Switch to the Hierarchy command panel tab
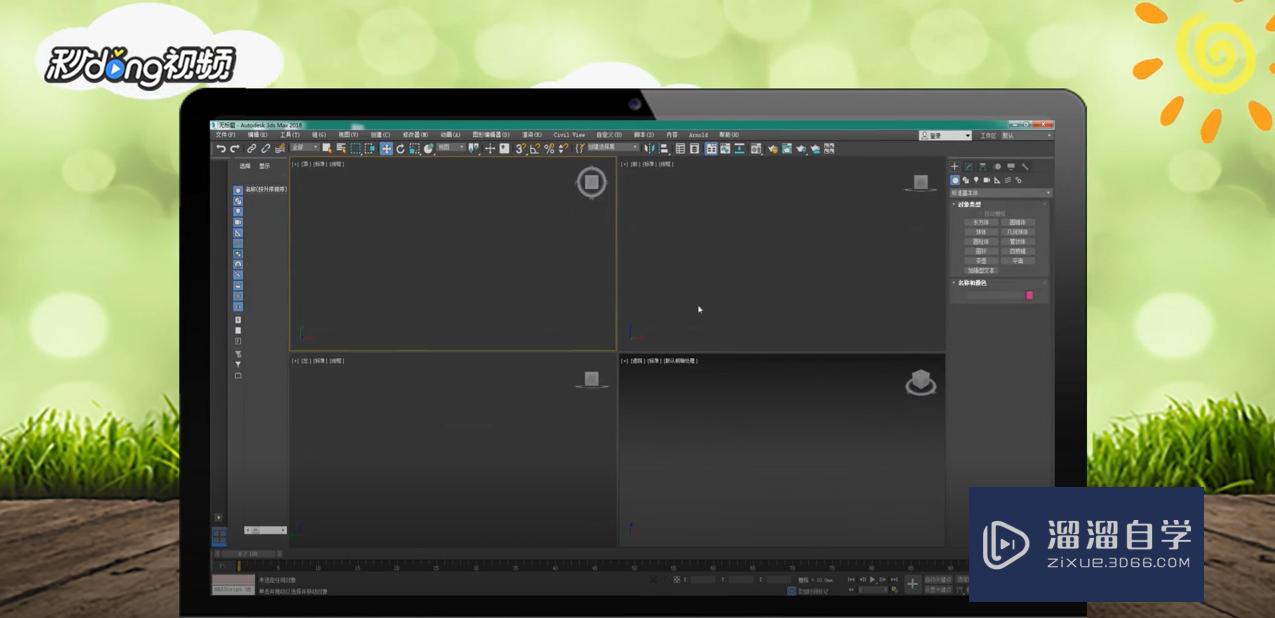 click(982, 166)
